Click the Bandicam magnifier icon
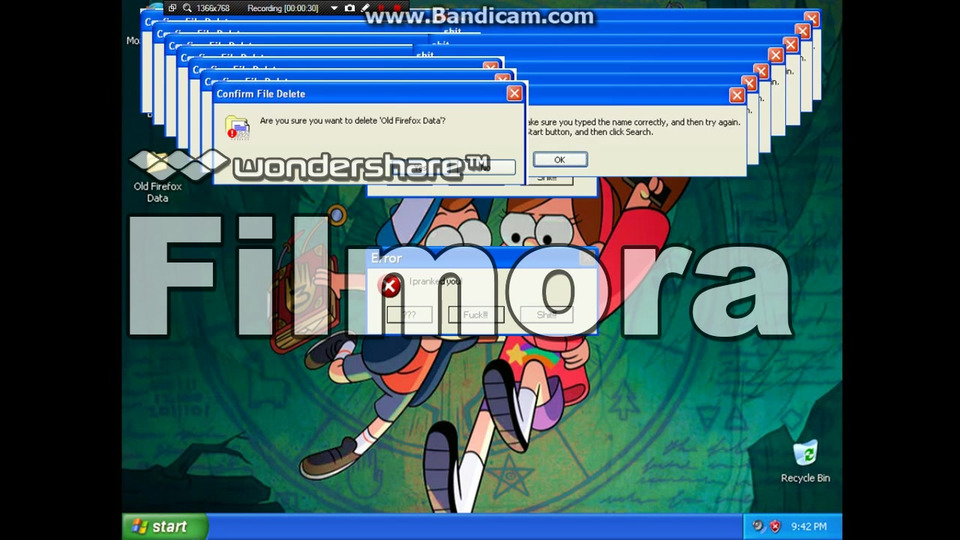The height and width of the screenshot is (540, 960). 187,8
